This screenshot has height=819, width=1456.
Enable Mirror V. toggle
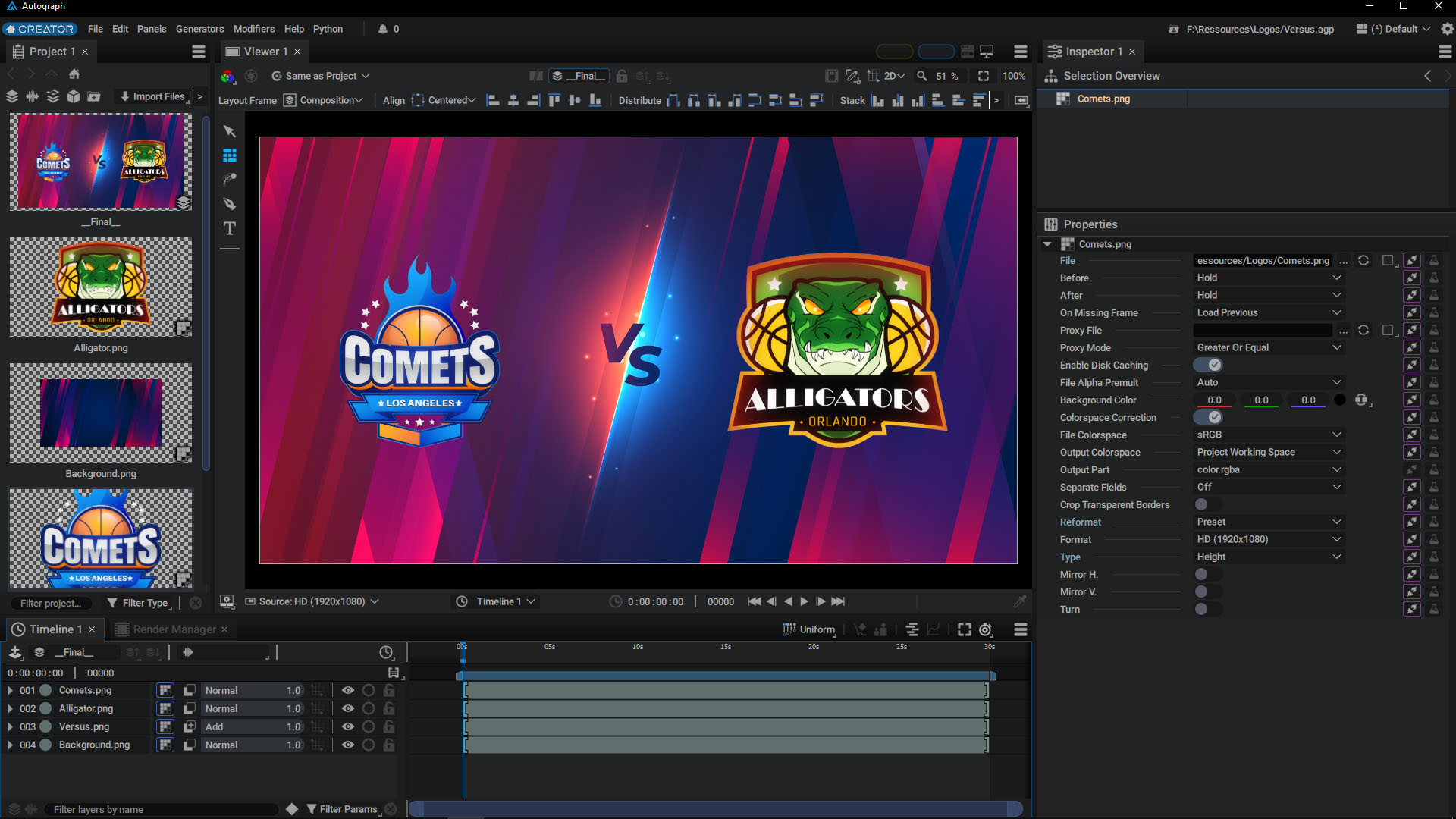click(x=1208, y=591)
